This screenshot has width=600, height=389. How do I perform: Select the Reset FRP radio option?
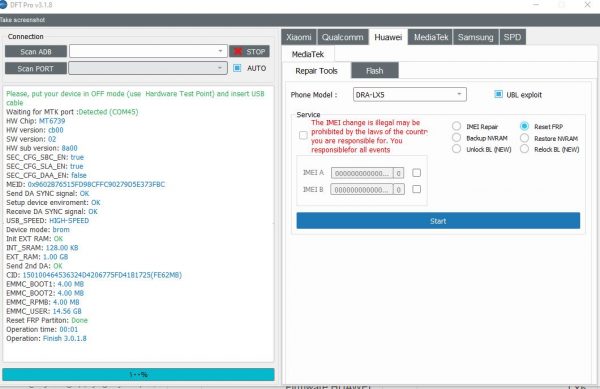pyautogui.click(x=524, y=126)
